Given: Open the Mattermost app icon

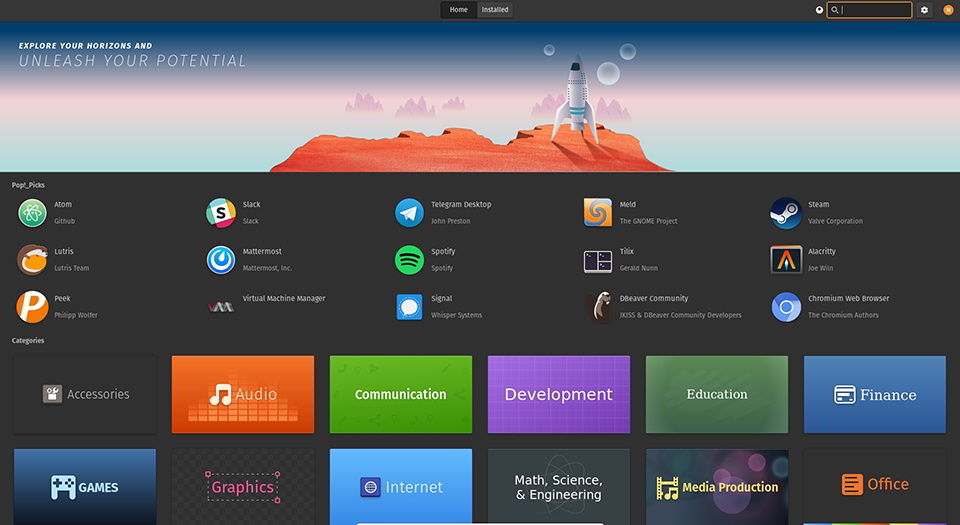Looking at the screenshot, I should pyautogui.click(x=221, y=260).
